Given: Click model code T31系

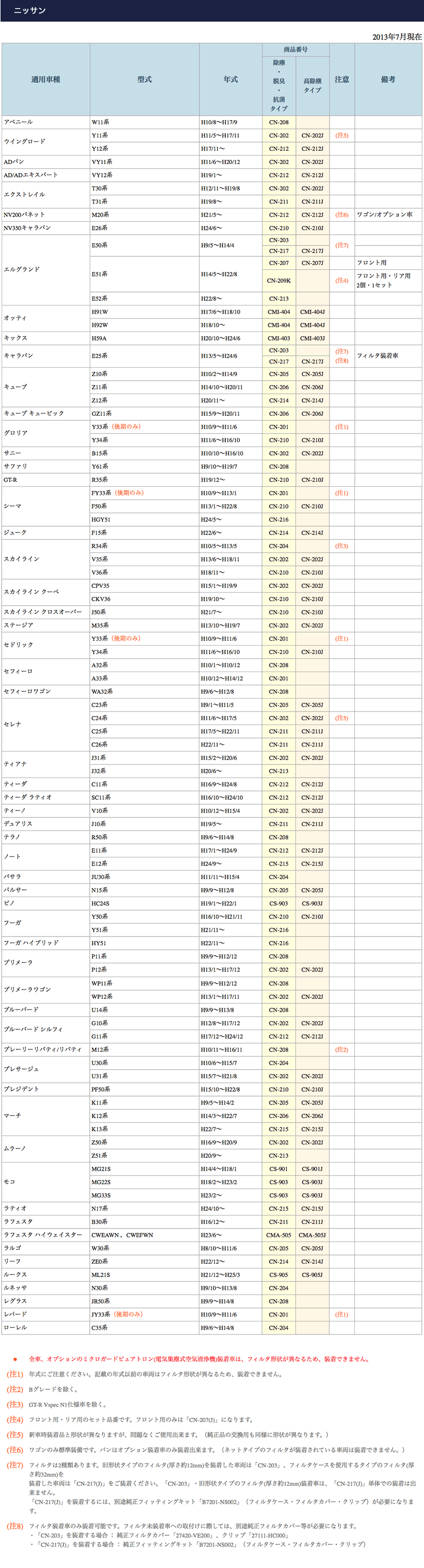Looking at the screenshot, I should point(99,202).
